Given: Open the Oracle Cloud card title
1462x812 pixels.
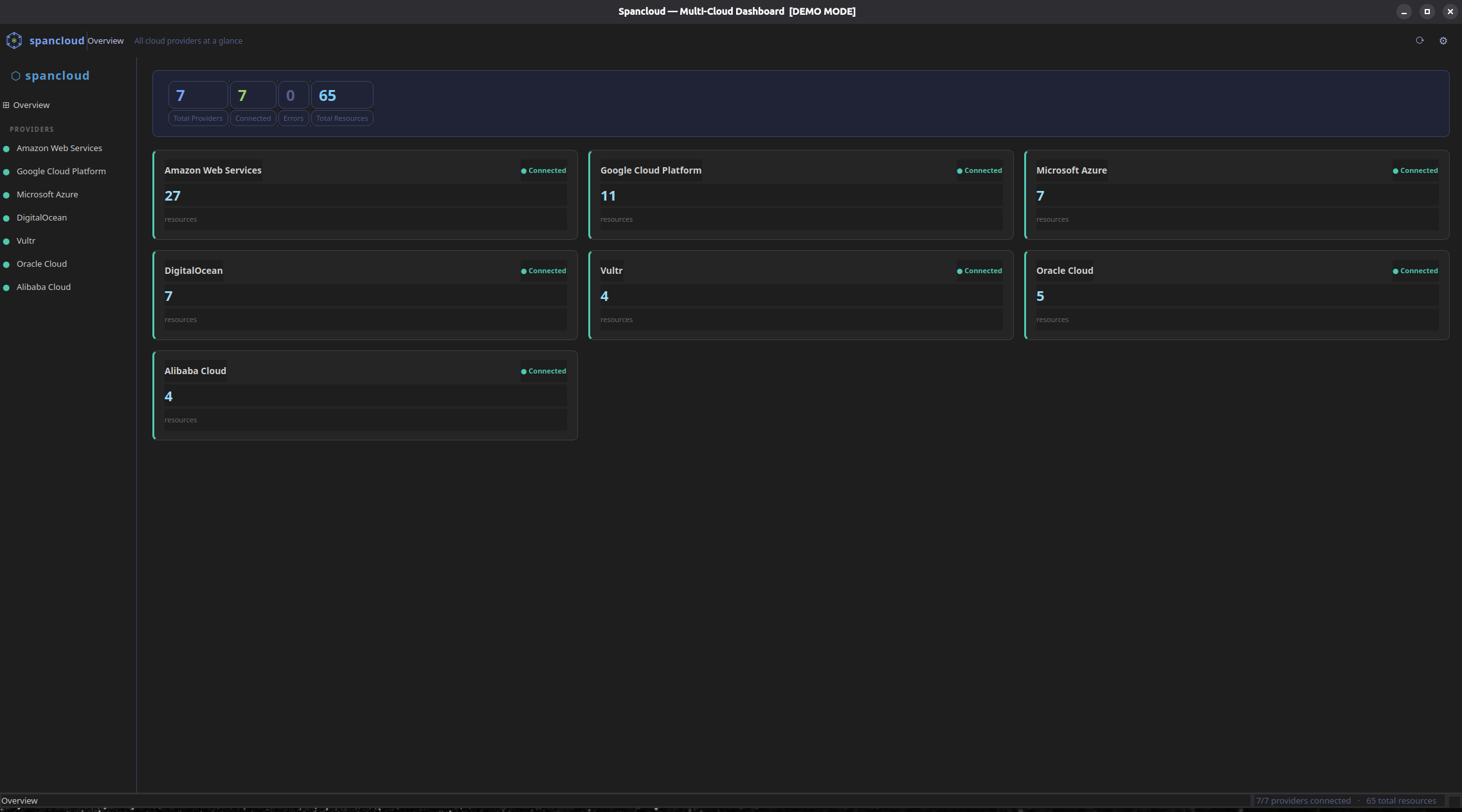Looking at the screenshot, I should coord(1065,271).
